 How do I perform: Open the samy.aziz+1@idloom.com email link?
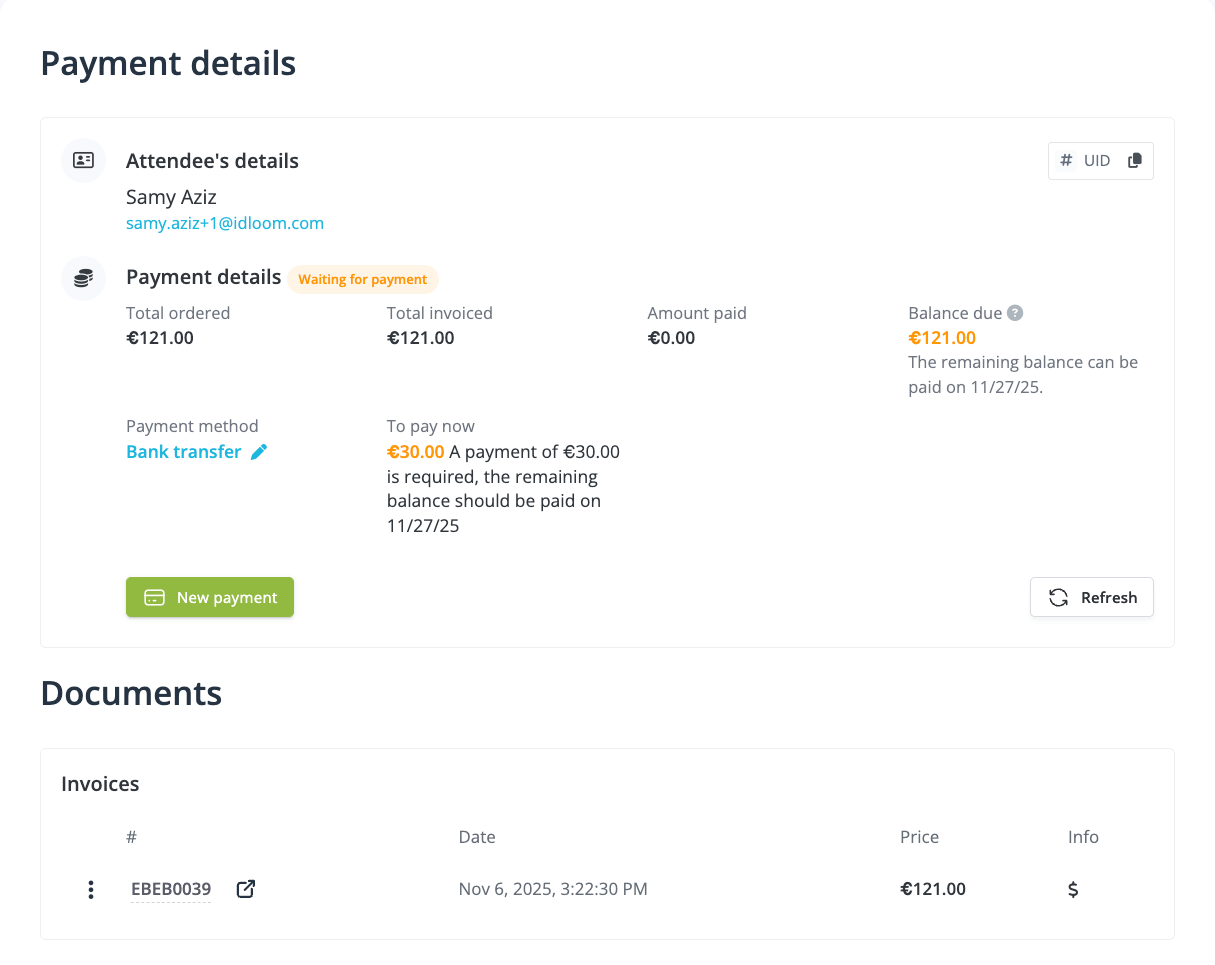pyautogui.click(x=224, y=223)
